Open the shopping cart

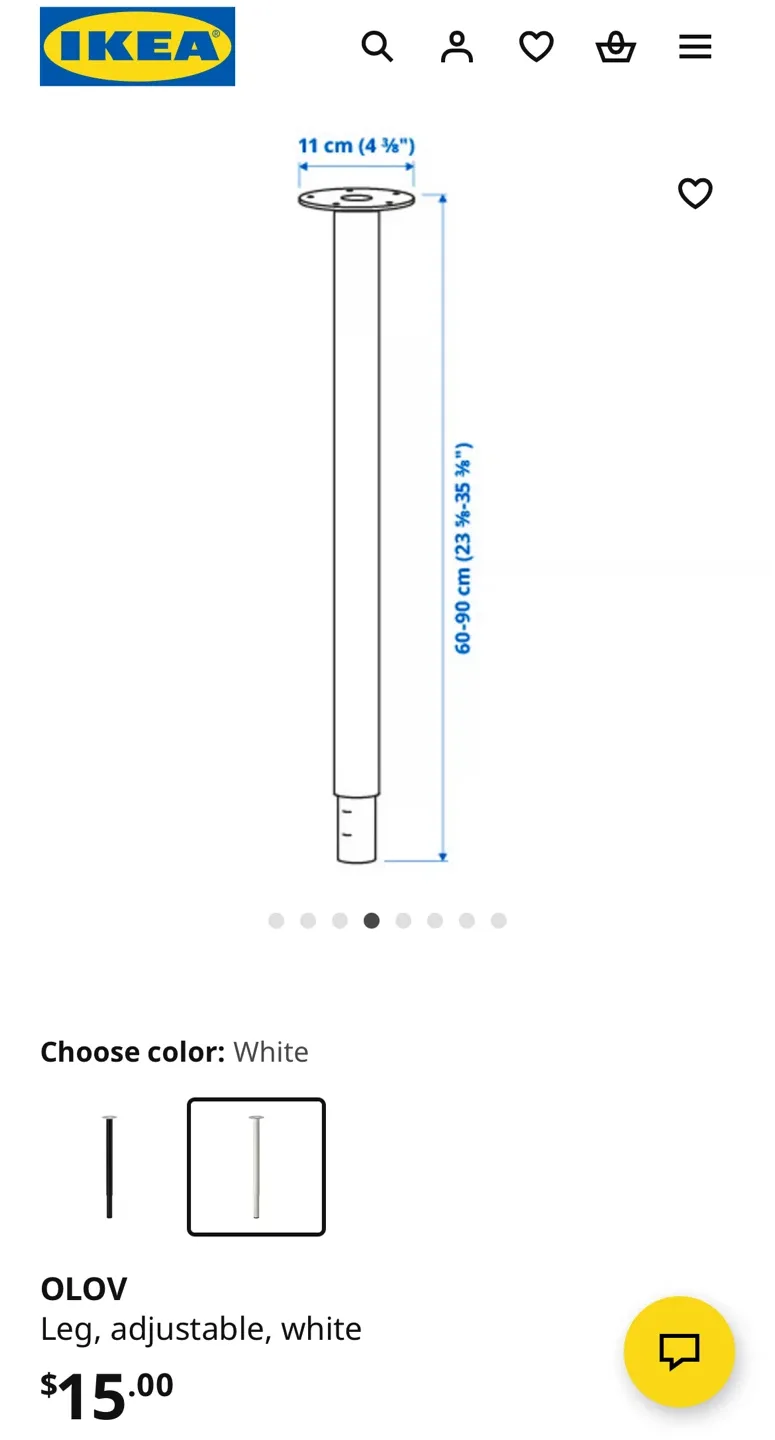click(x=616, y=47)
